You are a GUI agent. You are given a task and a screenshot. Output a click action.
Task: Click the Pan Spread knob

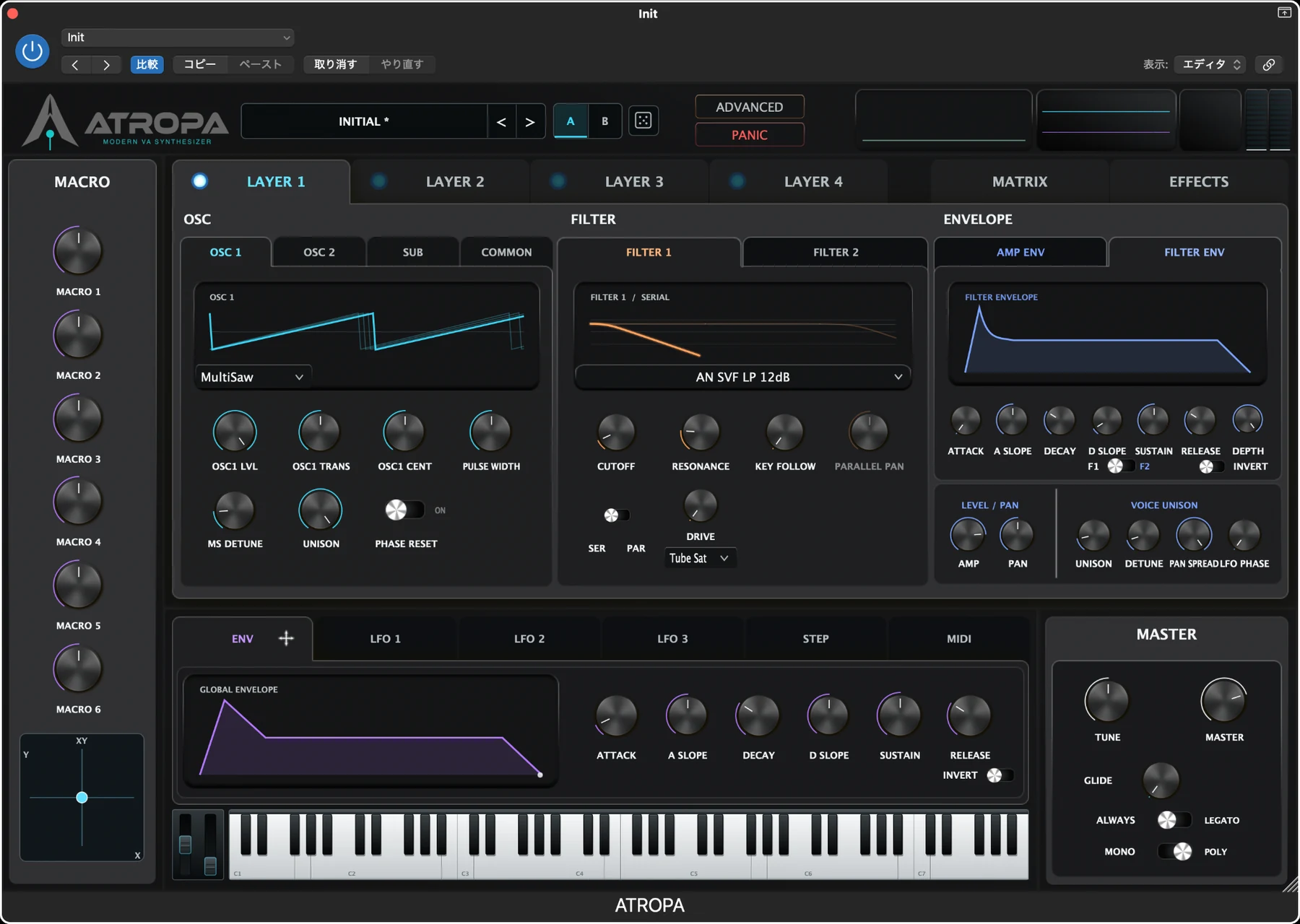(1194, 535)
